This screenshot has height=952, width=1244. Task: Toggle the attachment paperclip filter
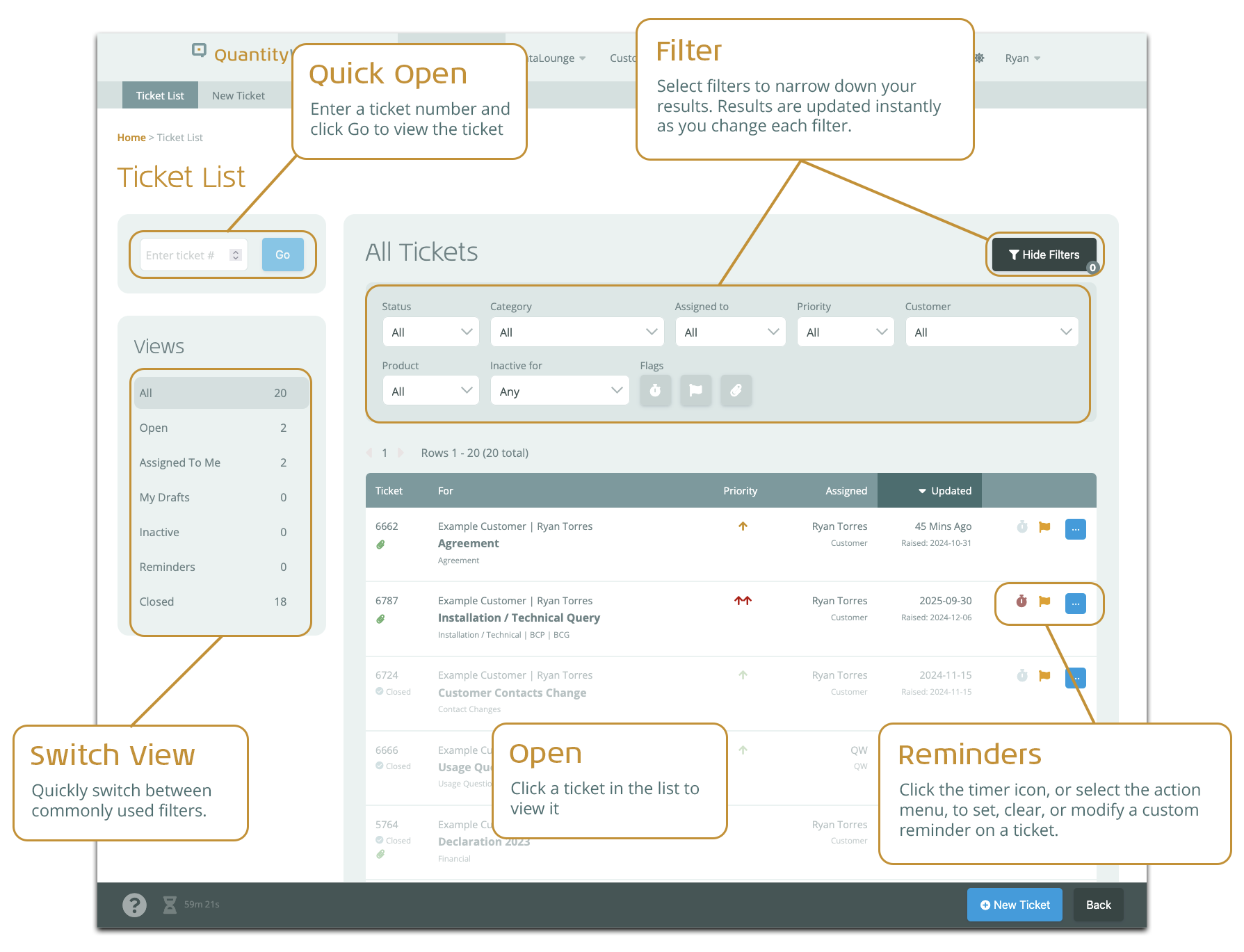pyautogui.click(x=736, y=391)
